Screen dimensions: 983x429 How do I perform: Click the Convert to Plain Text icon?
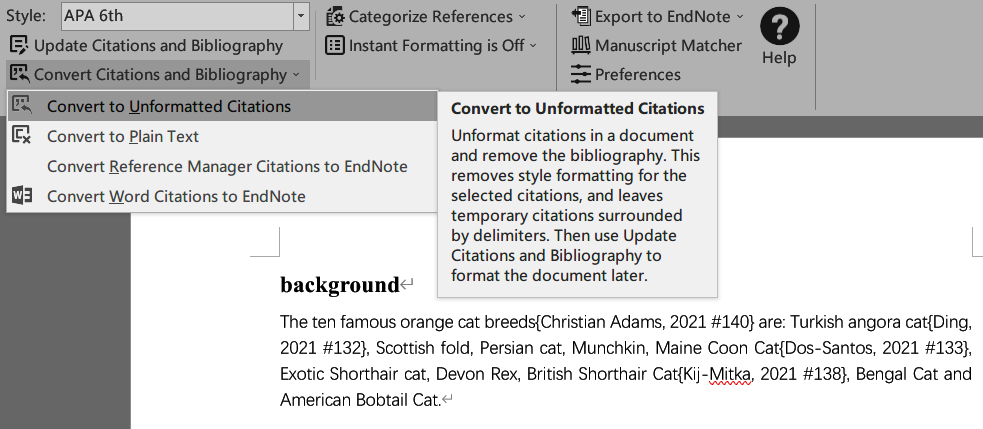(x=22, y=135)
